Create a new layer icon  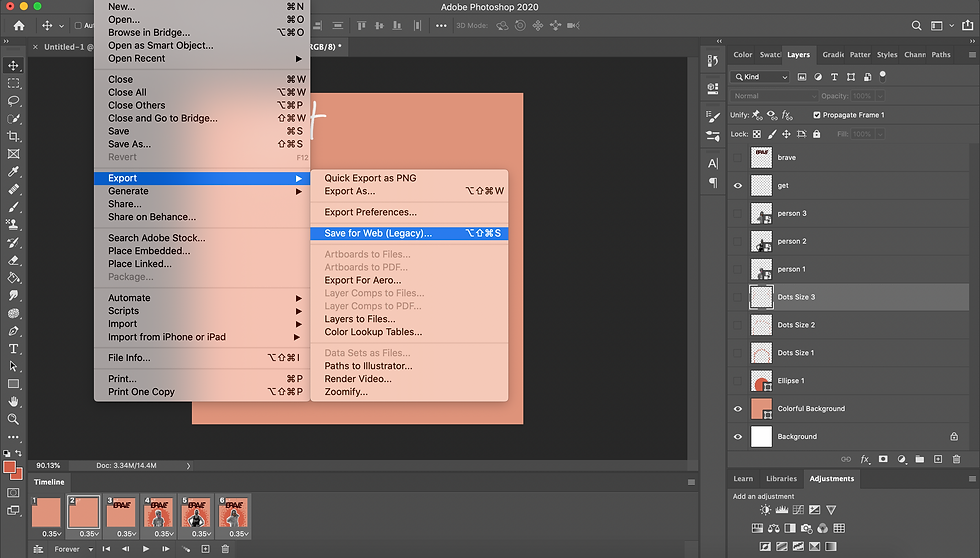pos(938,459)
